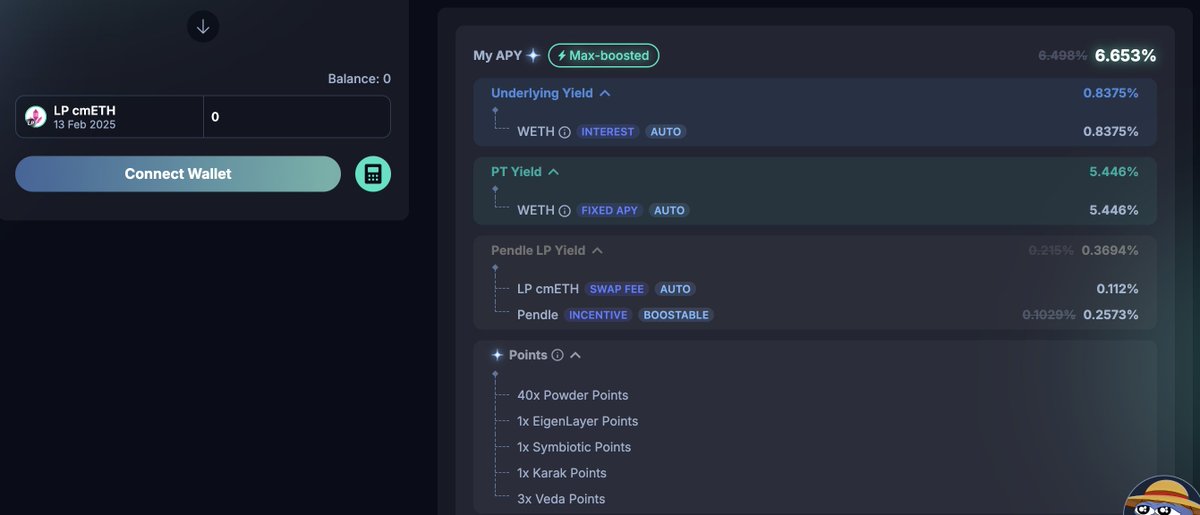Click the INCENTIVE tag

click(x=598, y=315)
